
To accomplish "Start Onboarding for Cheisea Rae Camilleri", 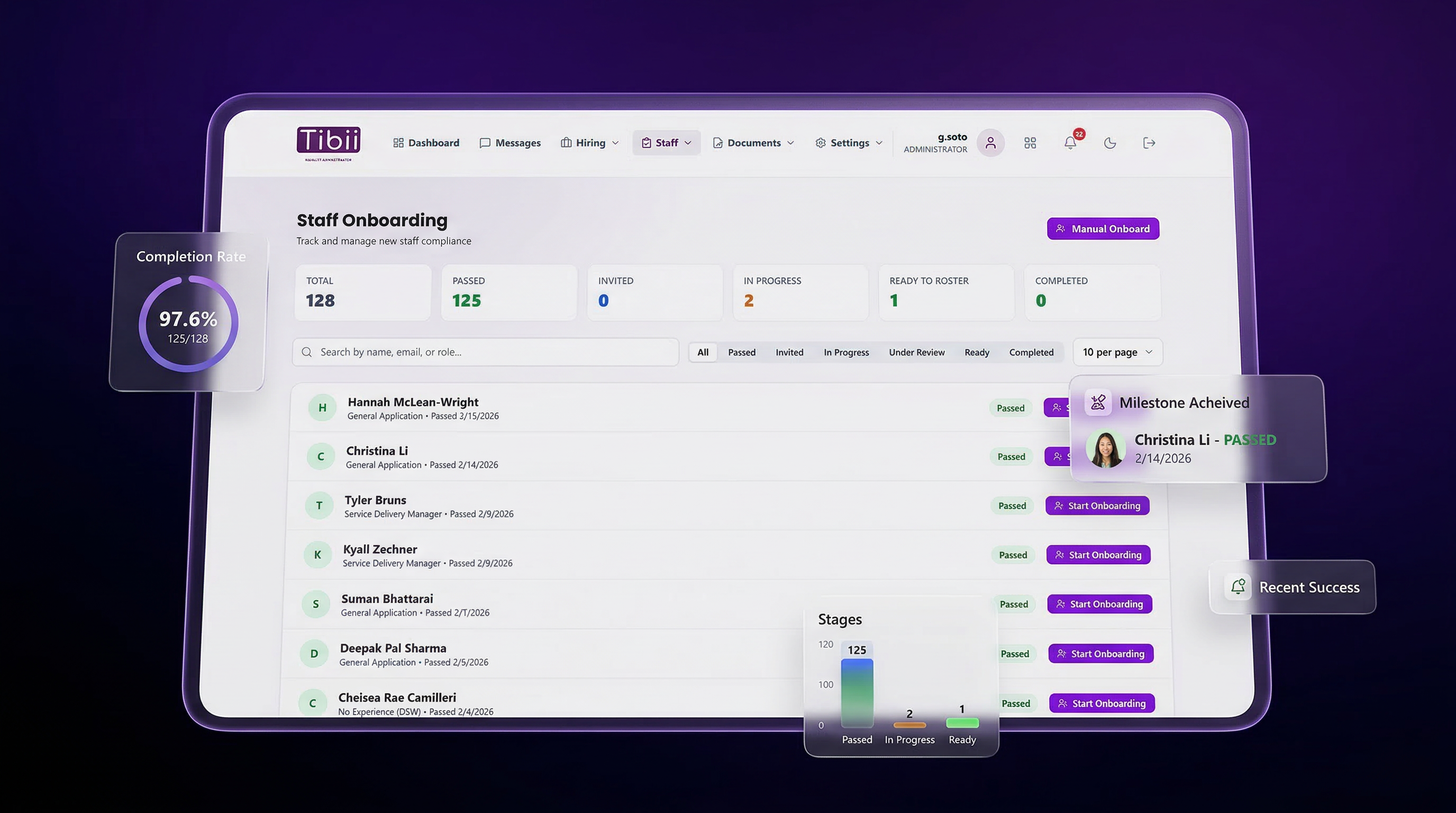I will (x=1102, y=703).
